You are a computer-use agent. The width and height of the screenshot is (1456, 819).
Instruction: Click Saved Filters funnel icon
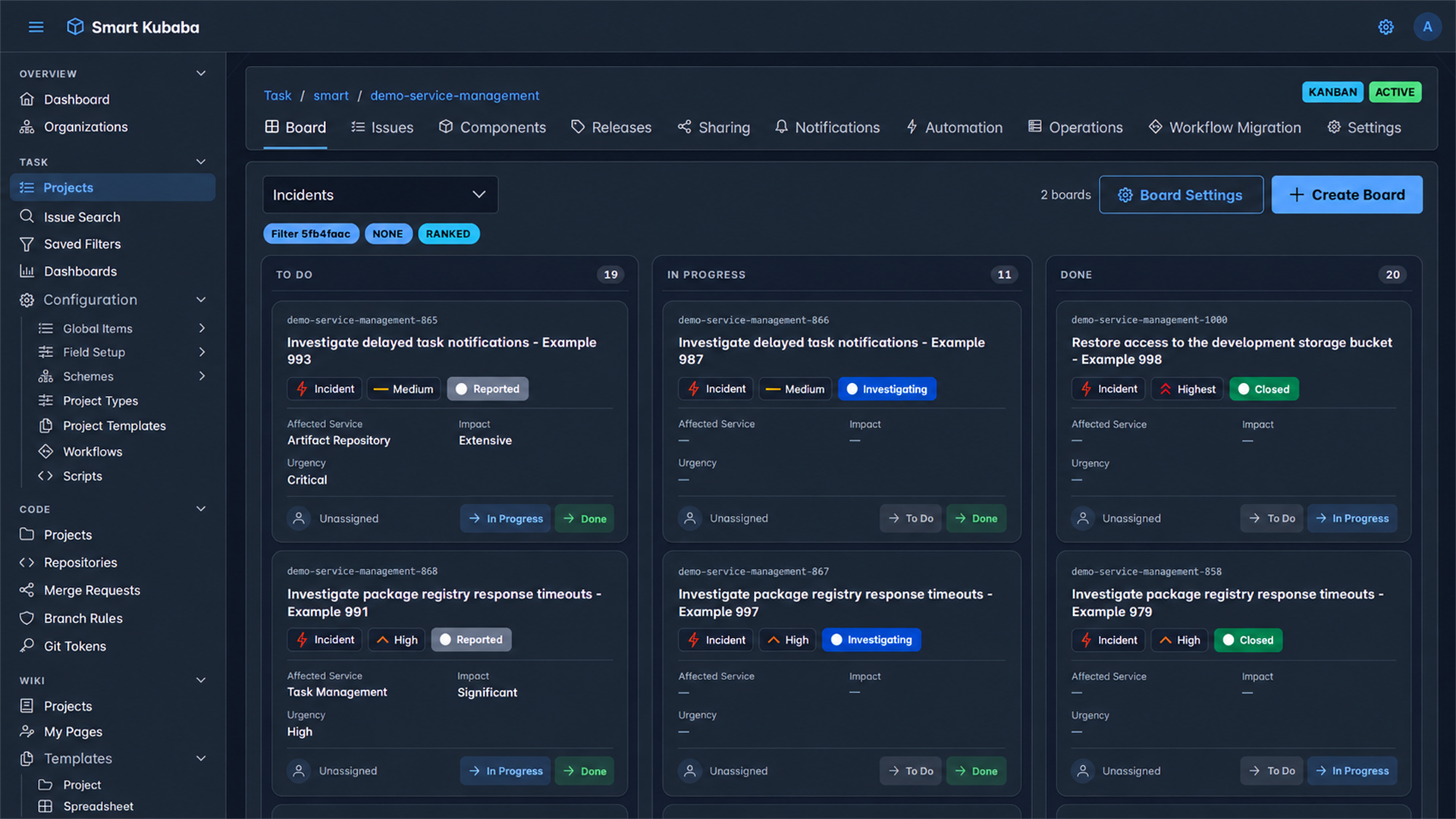click(27, 244)
